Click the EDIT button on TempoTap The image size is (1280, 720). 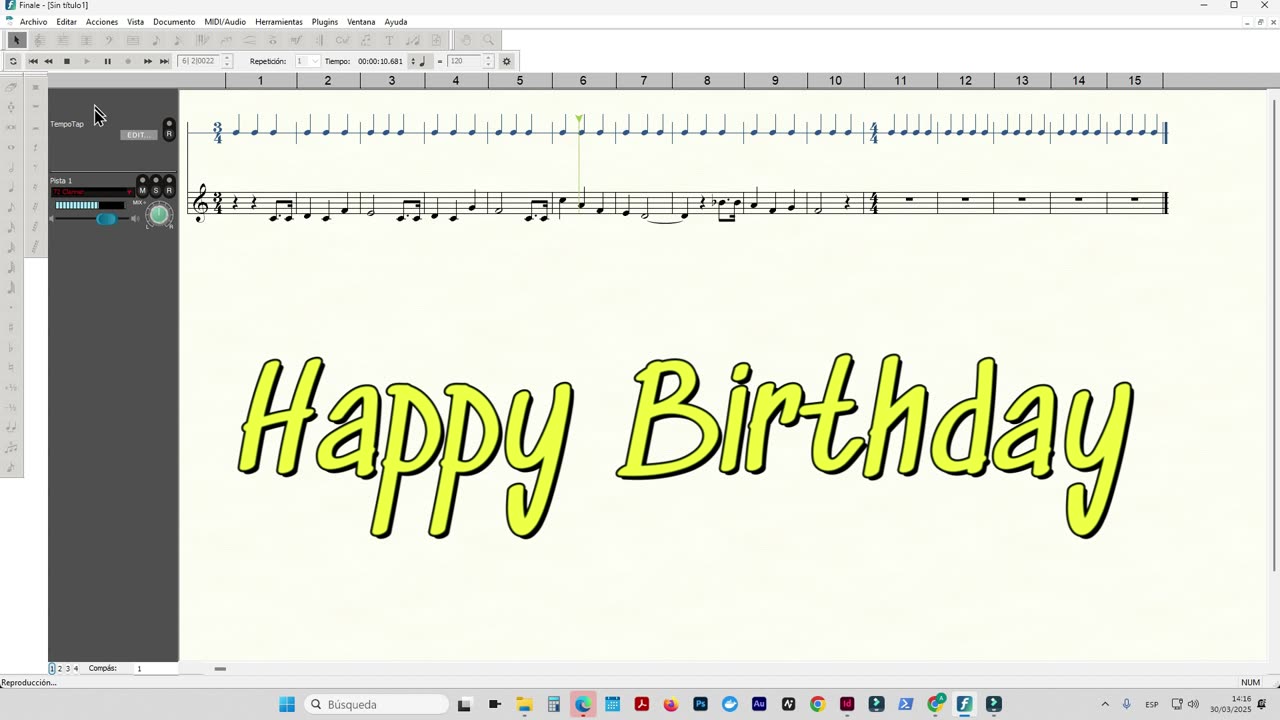137,134
